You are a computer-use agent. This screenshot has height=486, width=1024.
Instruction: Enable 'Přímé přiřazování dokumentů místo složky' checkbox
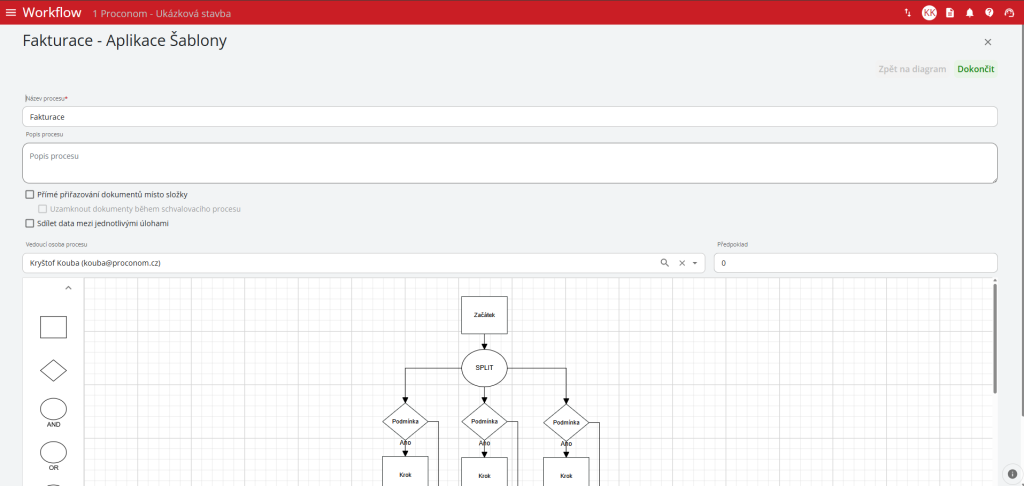point(30,194)
